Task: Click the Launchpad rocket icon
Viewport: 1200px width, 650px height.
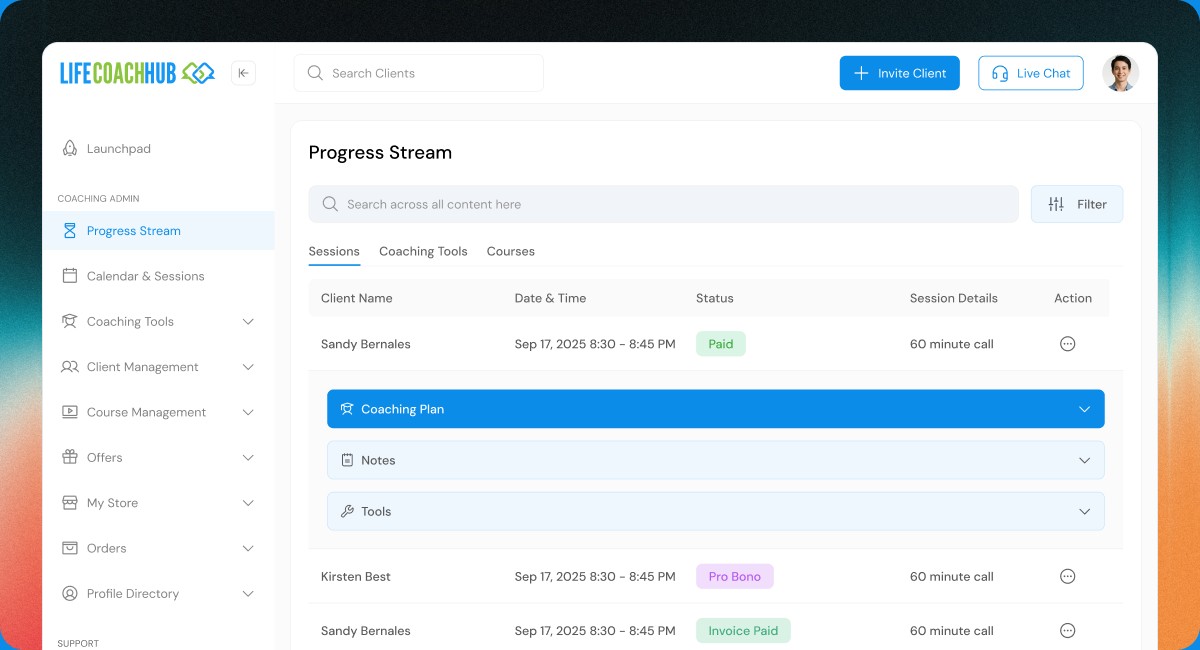Action: click(x=70, y=149)
